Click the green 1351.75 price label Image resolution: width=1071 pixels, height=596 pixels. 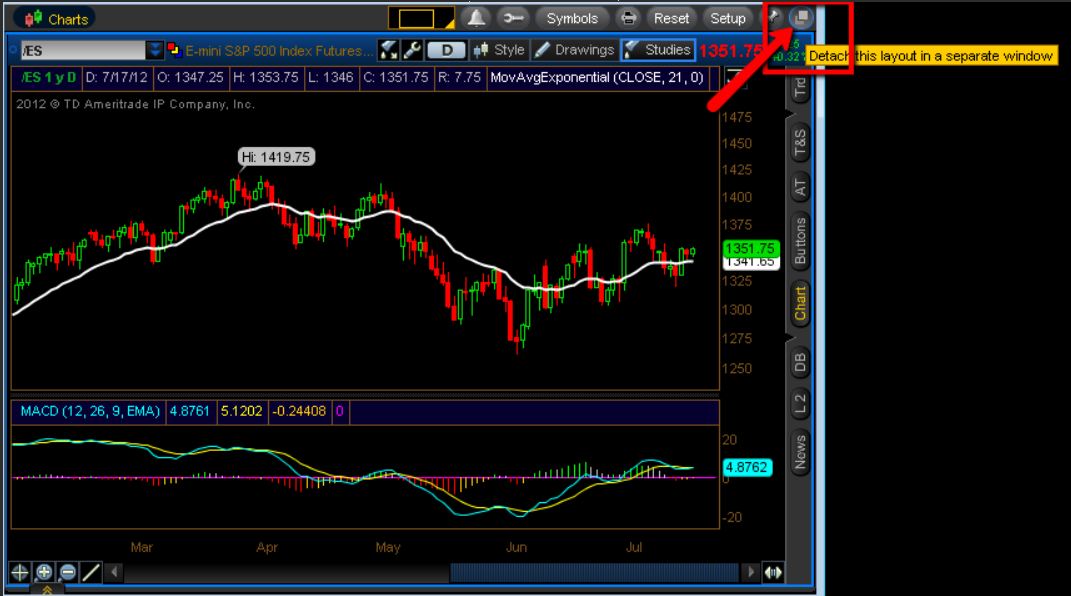[750, 249]
